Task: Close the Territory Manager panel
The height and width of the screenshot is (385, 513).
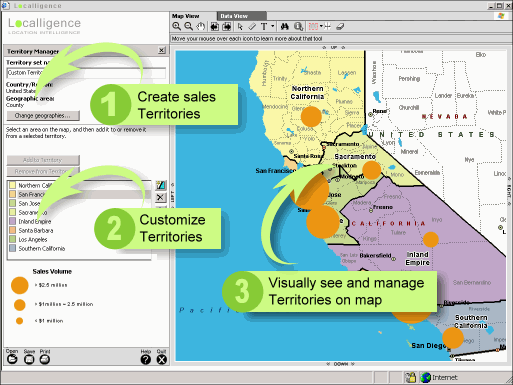Action: [162, 50]
